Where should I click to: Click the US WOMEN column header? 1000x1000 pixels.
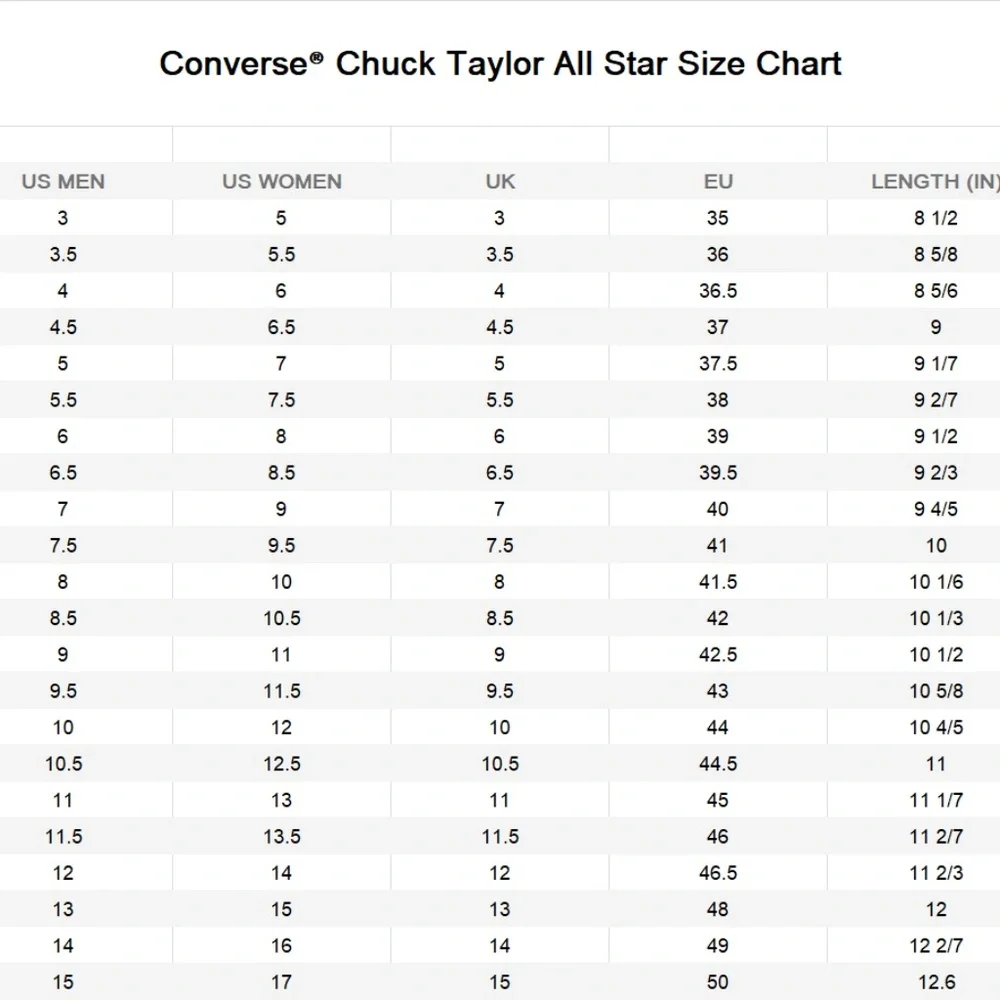click(281, 182)
